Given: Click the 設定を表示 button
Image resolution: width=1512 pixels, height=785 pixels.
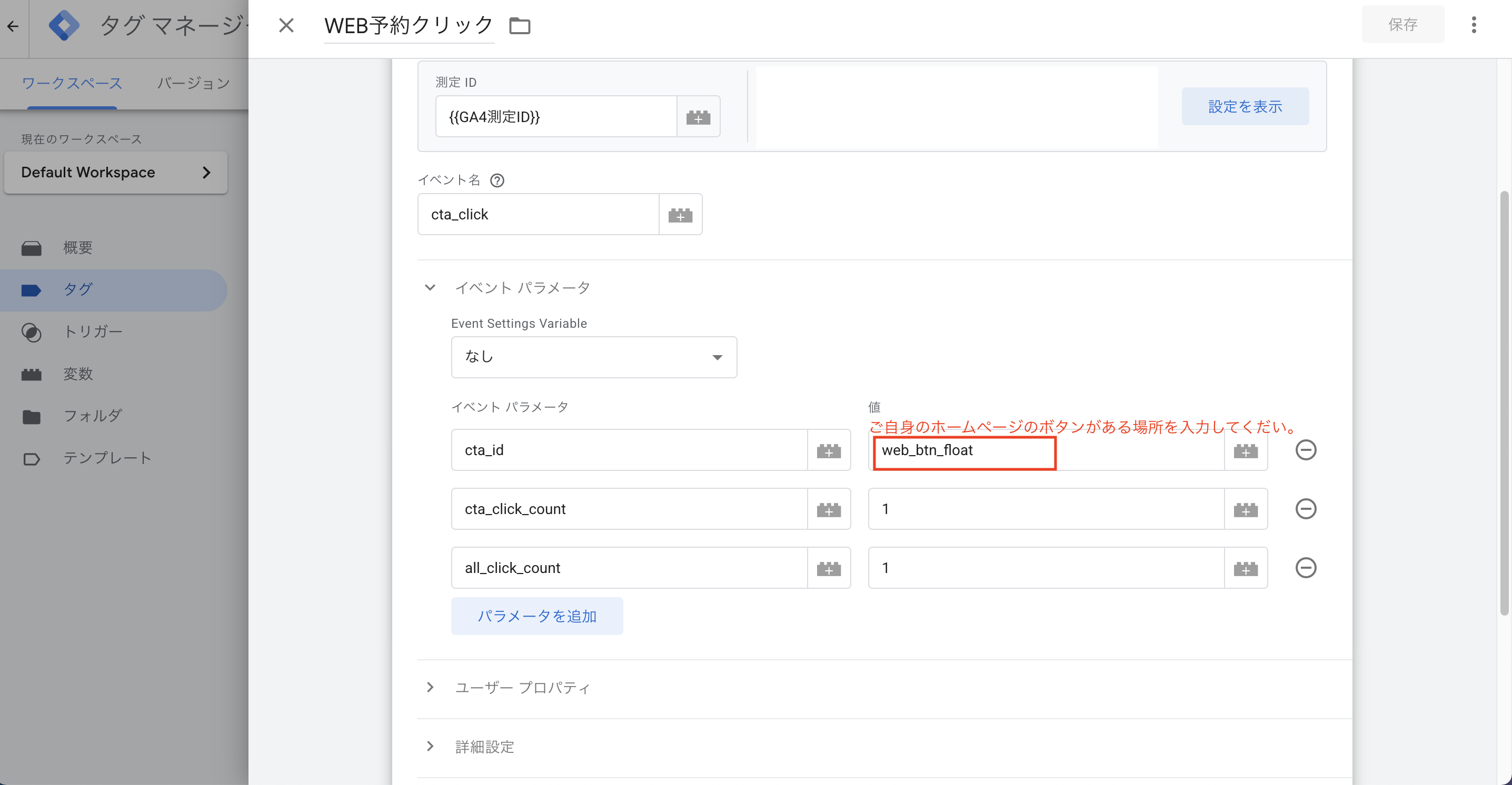Looking at the screenshot, I should [x=1245, y=106].
